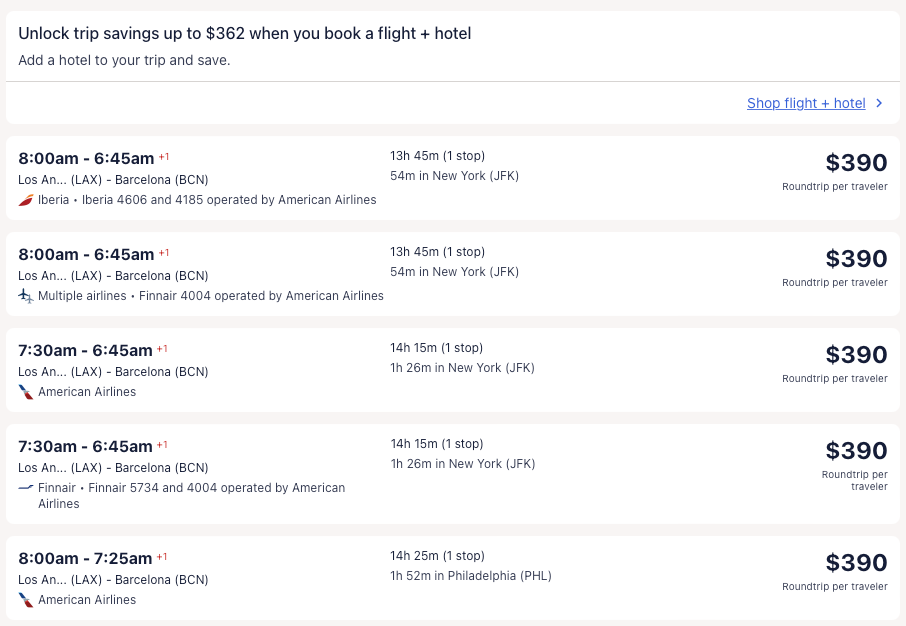Screen dimensions: 906x626
Task: Select the Finnair 5734 flight's 7:30am - 6:45am time
Action: tap(85, 446)
